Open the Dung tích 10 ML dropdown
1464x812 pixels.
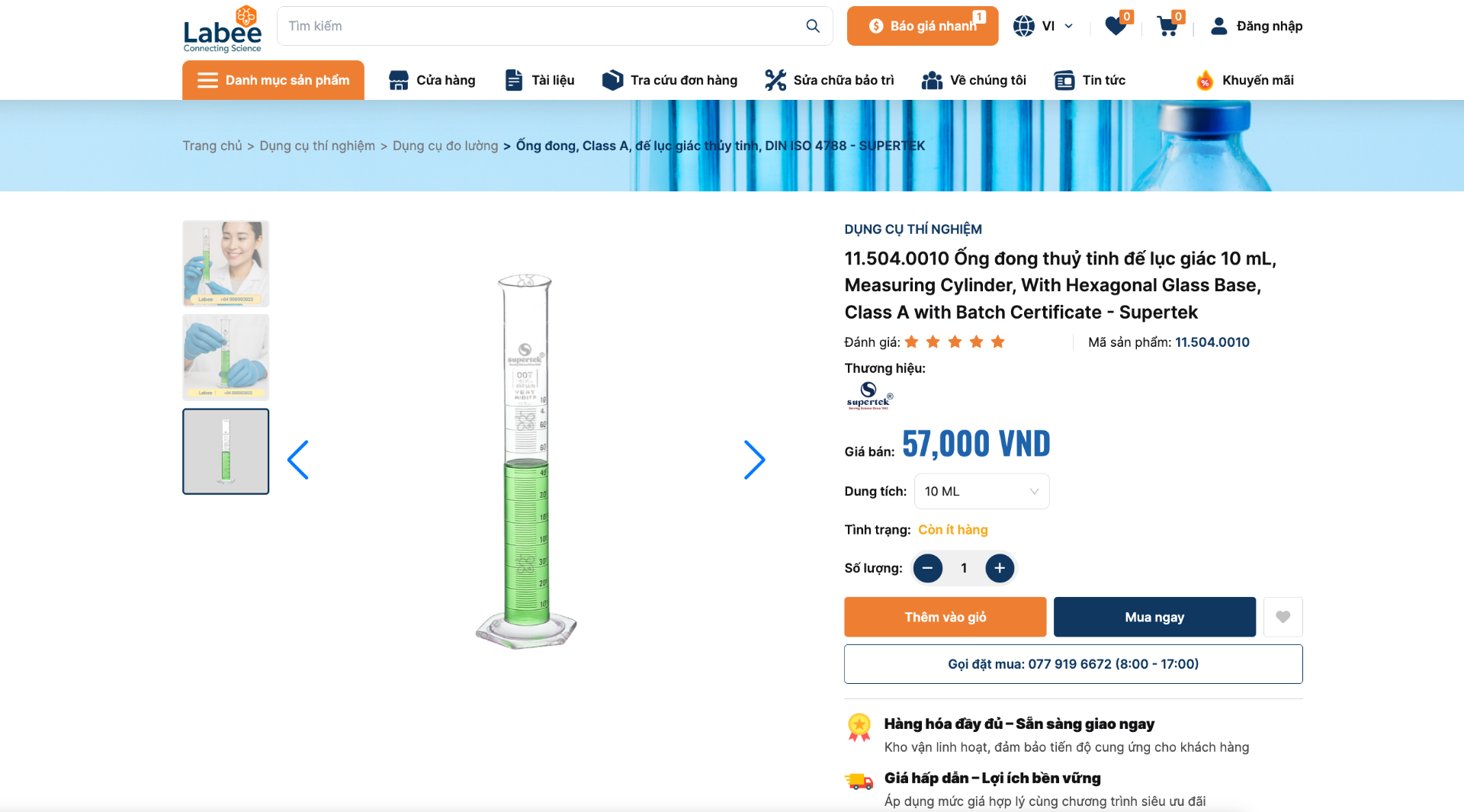point(981,492)
